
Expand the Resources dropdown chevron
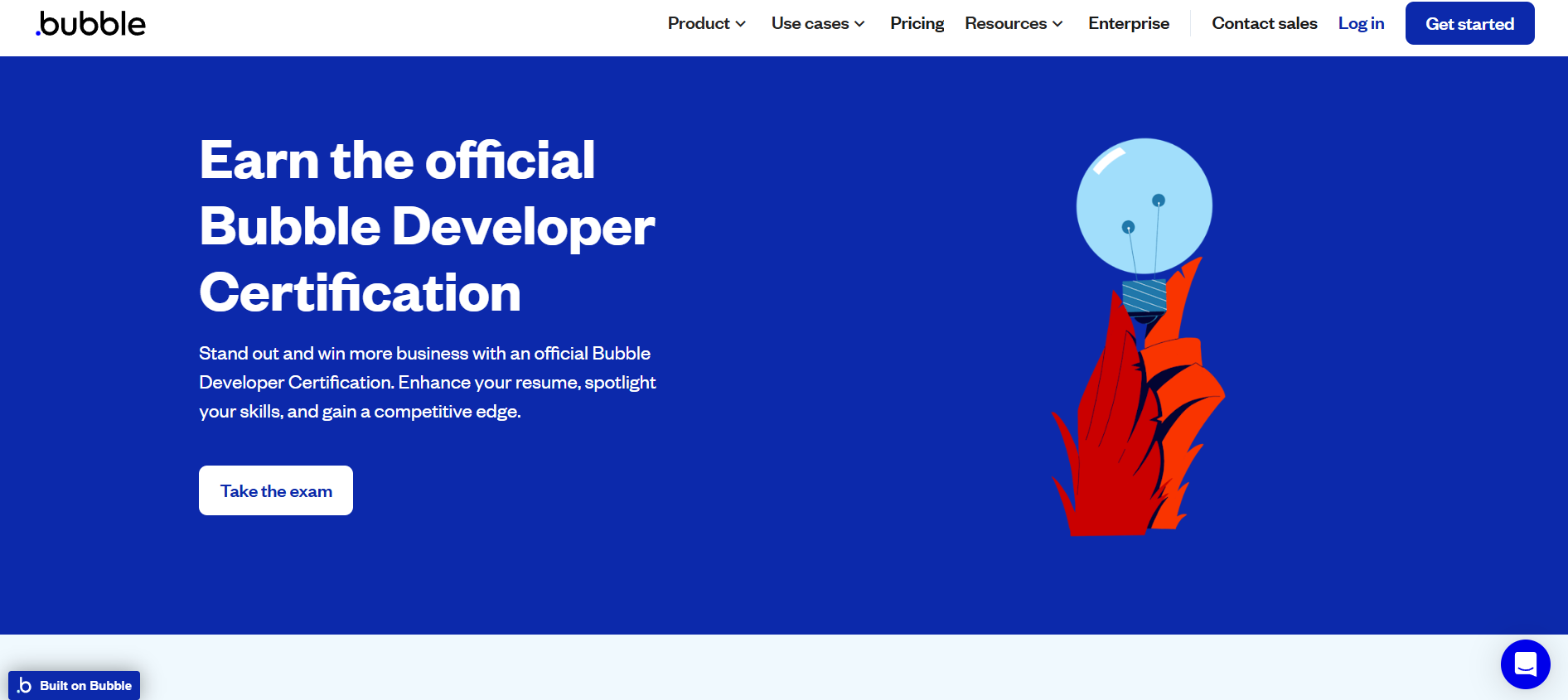pyautogui.click(x=1057, y=24)
